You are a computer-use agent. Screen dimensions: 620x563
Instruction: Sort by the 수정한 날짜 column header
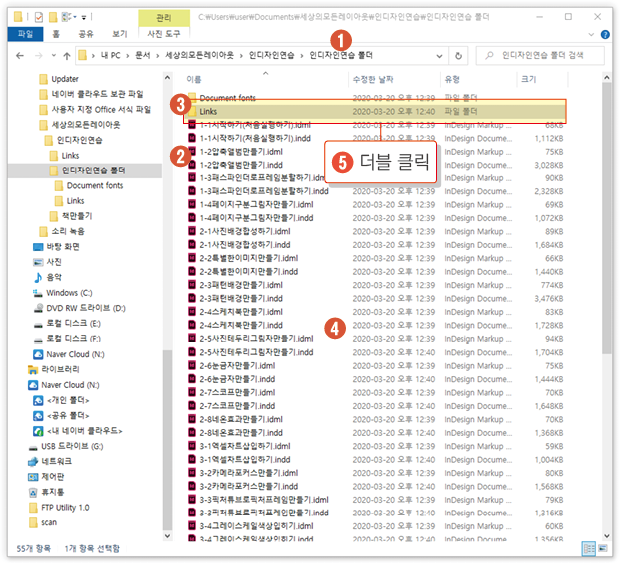point(373,79)
